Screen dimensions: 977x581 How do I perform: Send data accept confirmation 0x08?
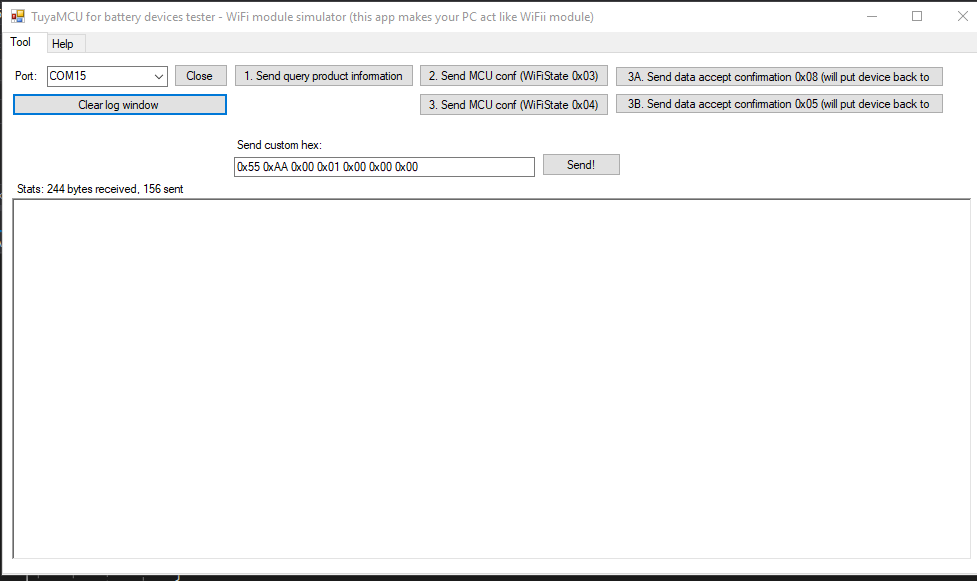pyautogui.click(x=779, y=77)
